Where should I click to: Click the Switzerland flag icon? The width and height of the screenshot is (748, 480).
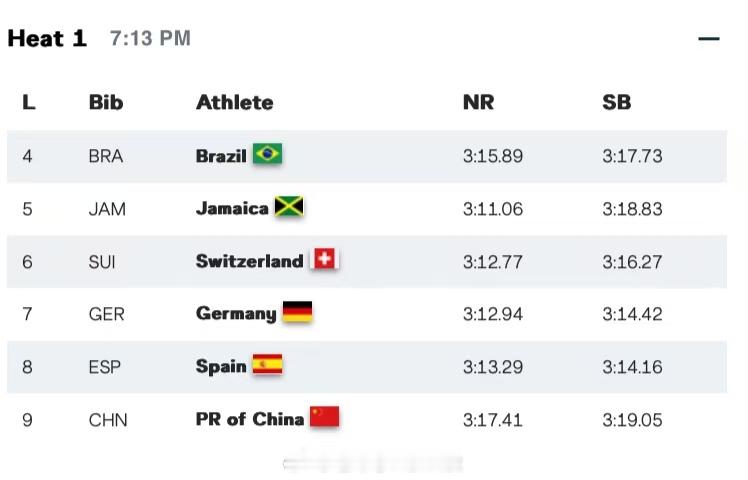click(x=324, y=259)
